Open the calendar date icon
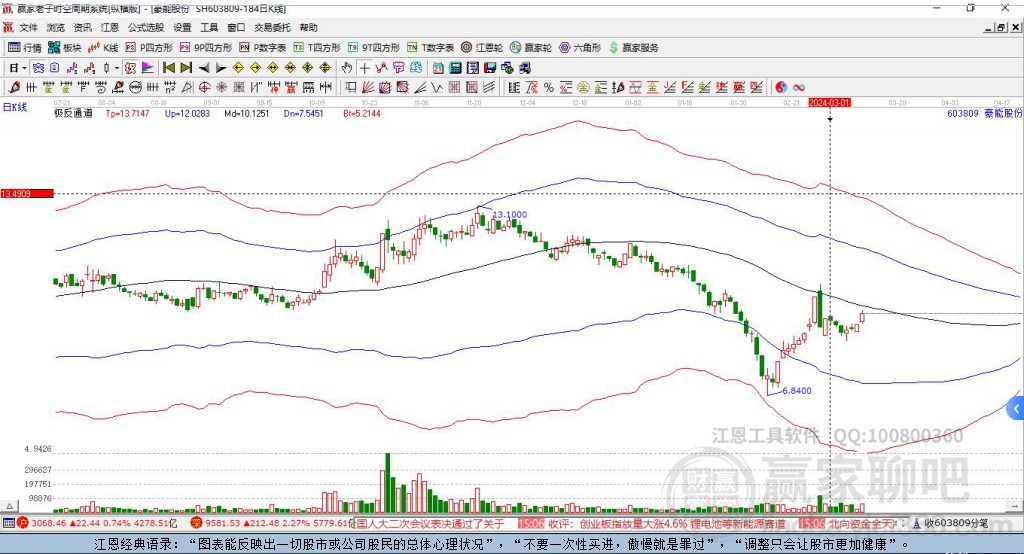This screenshot has height=554, width=1024. pos(438,68)
